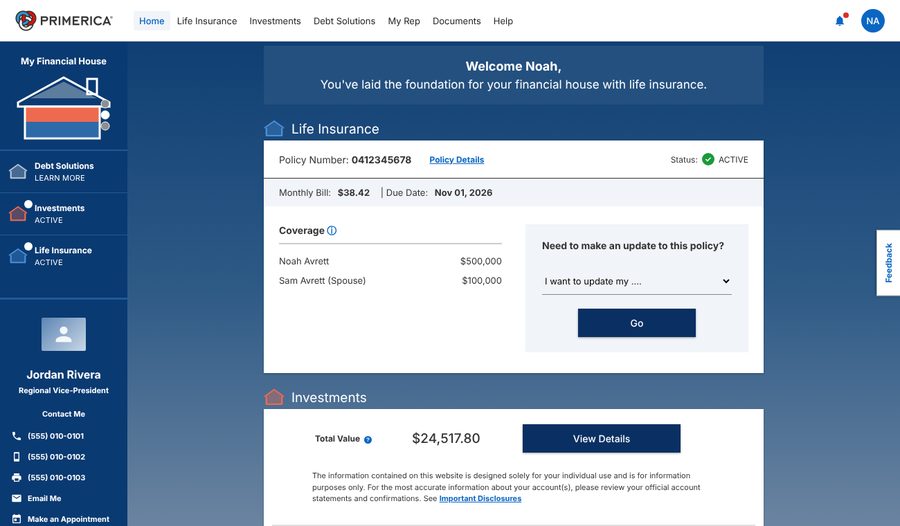Click the (555) 010-0102 mobile number
Screen dimensions: 900x526
point(56,457)
